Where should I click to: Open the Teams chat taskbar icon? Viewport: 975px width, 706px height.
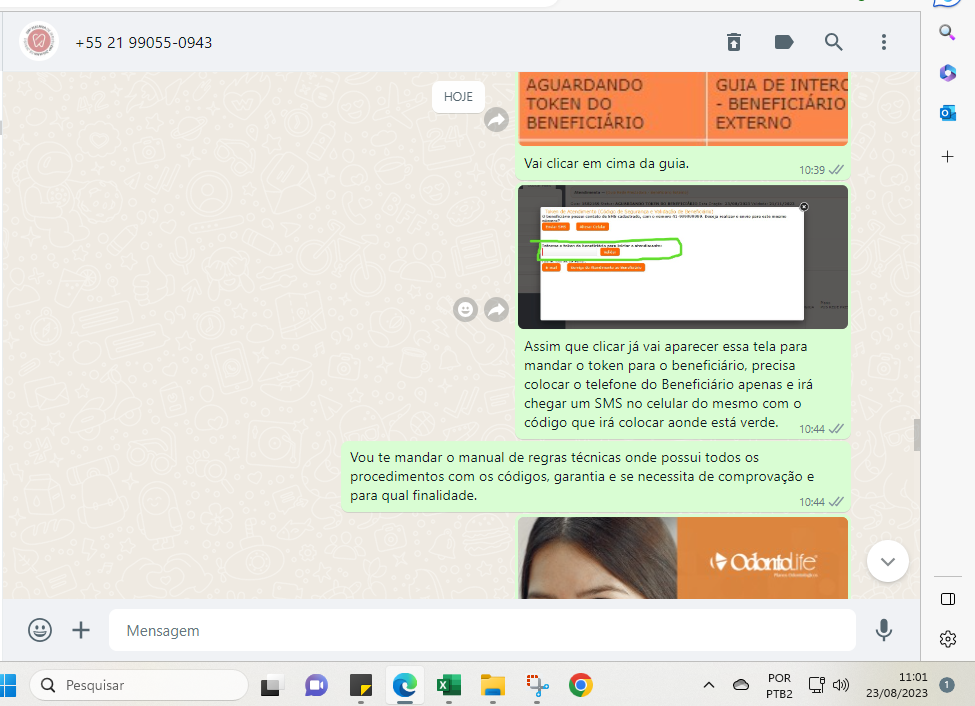coord(316,685)
